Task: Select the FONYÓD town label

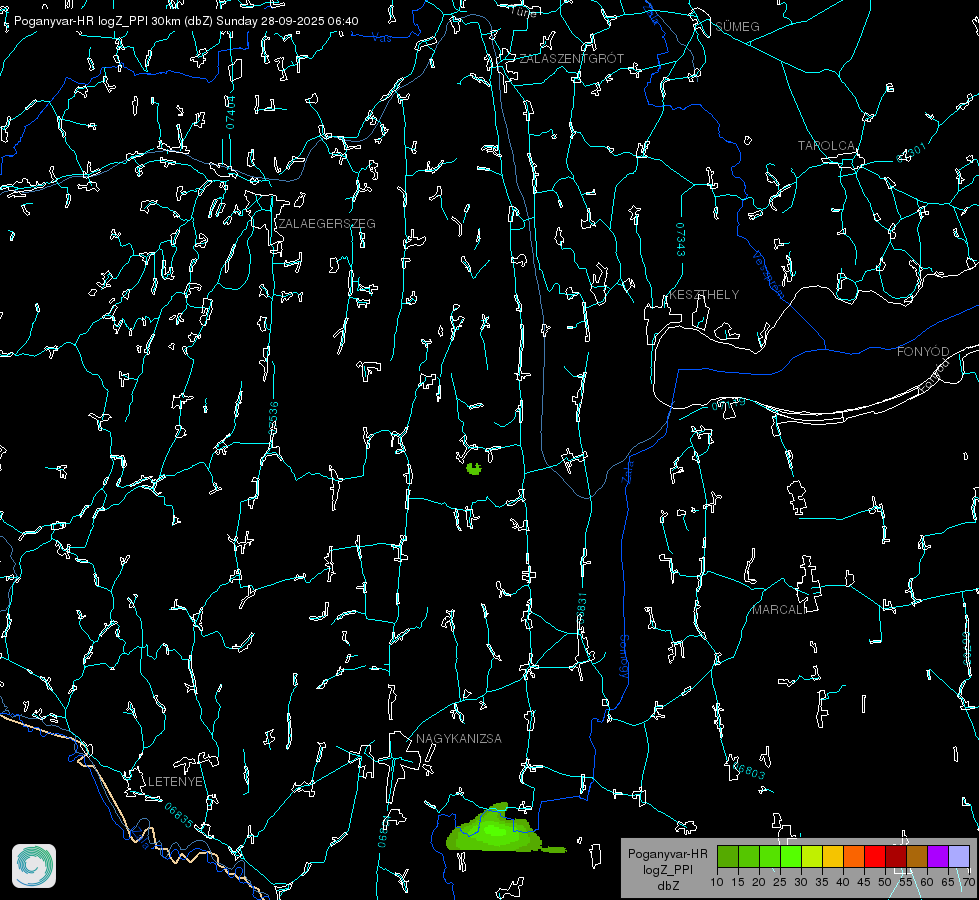Action: (x=923, y=352)
